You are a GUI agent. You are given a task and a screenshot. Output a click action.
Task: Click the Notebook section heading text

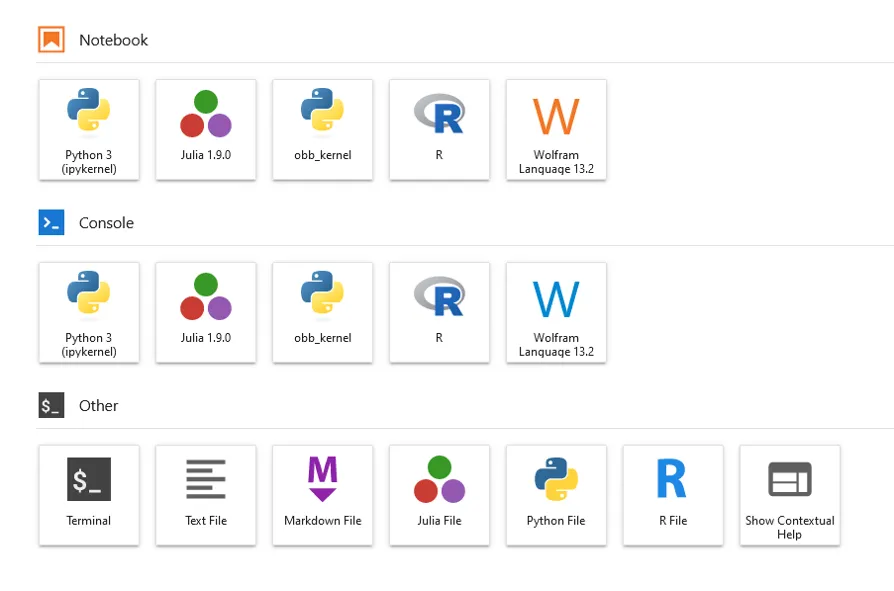(x=113, y=40)
